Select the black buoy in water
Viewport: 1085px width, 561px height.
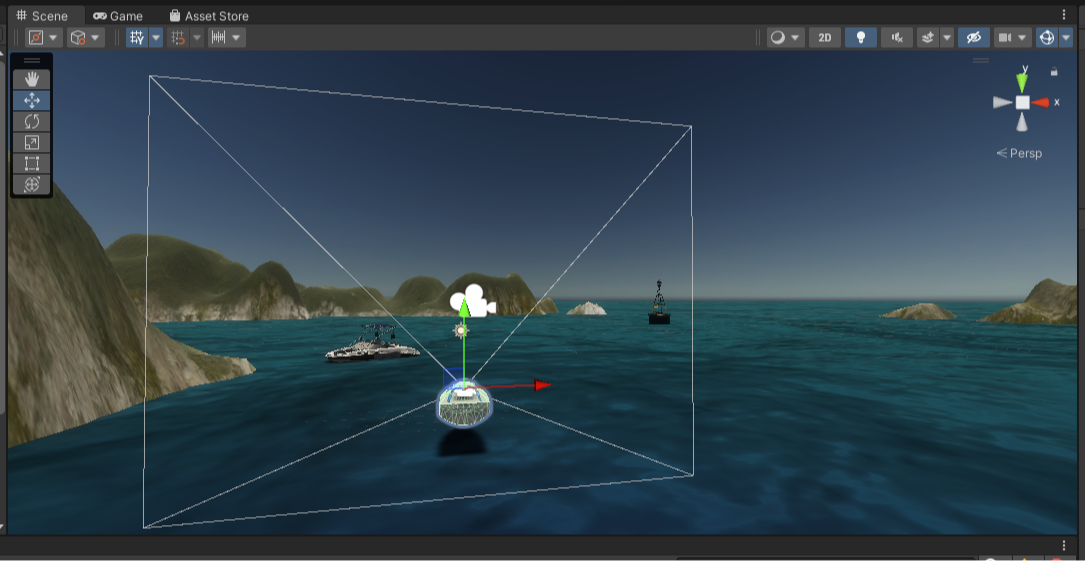(659, 303)
